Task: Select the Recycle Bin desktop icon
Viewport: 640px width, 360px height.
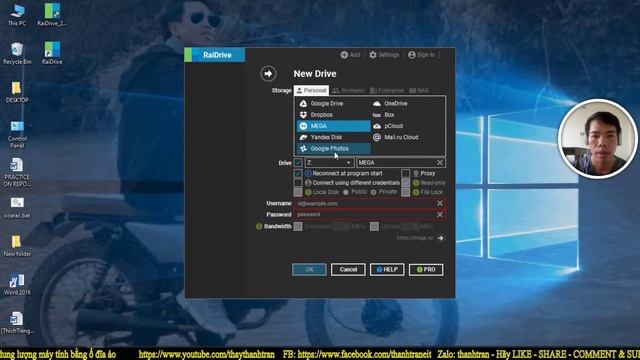Action: pos(17,53)
